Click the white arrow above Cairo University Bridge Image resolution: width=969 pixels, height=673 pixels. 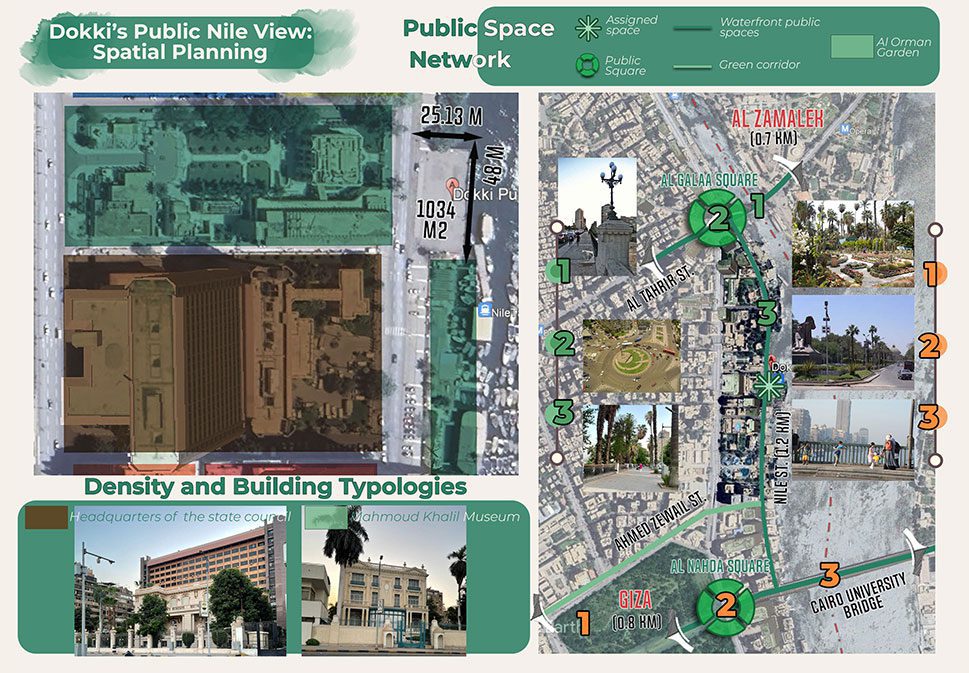click(x=916, y=545)
